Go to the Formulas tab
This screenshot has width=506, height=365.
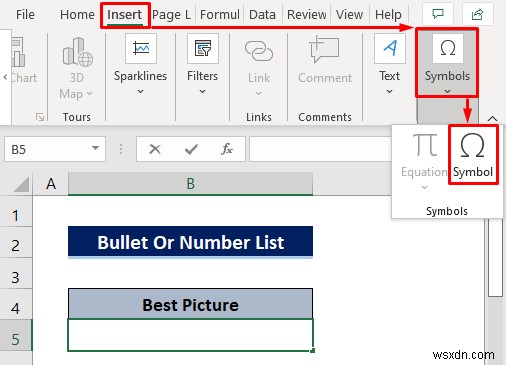[219, 15]
